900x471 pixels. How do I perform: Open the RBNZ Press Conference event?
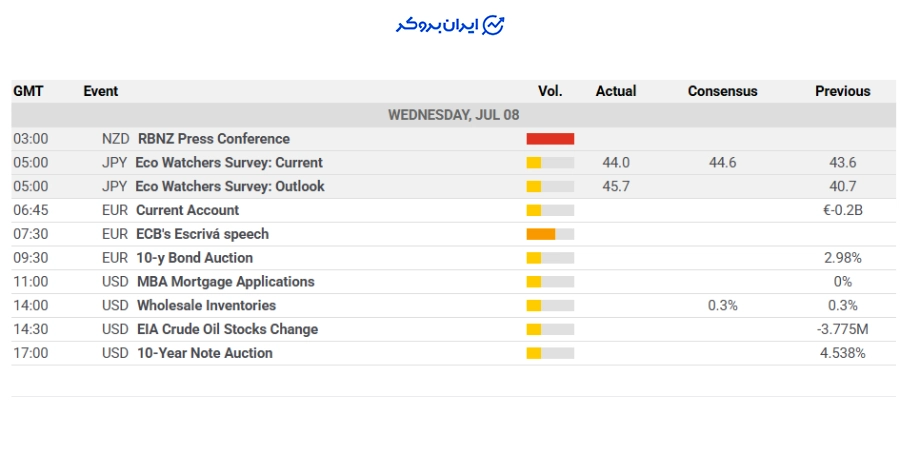(x=214, y=139)
